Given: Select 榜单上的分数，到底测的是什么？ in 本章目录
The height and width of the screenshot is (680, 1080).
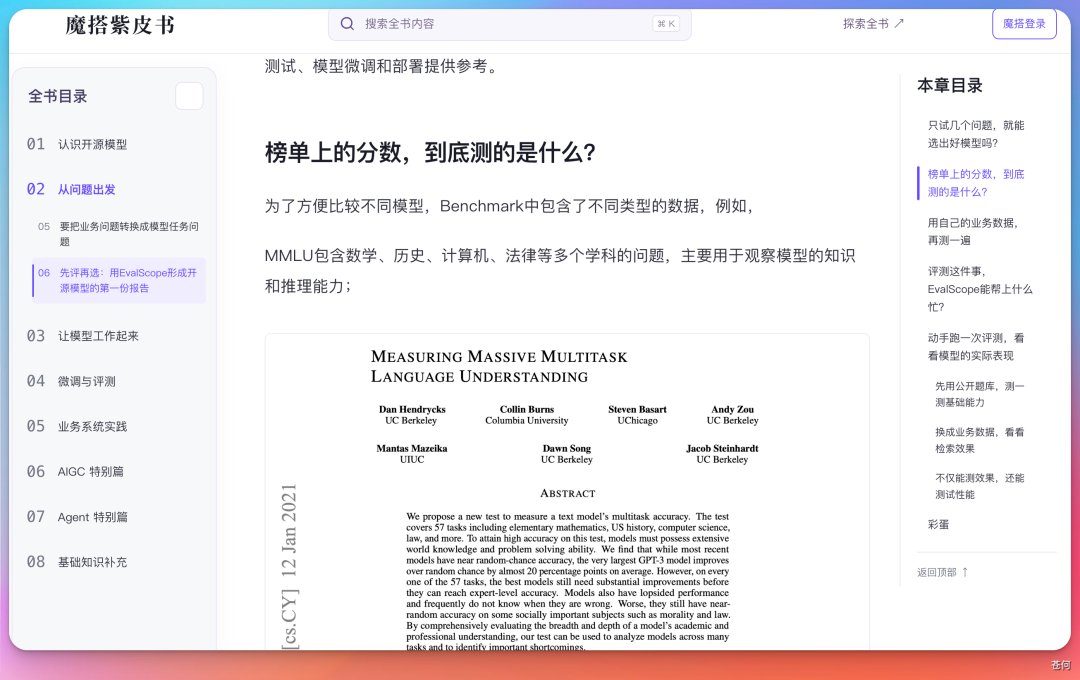Looking at the screenshot, I should pyautogui.click(x=975, y=183).
